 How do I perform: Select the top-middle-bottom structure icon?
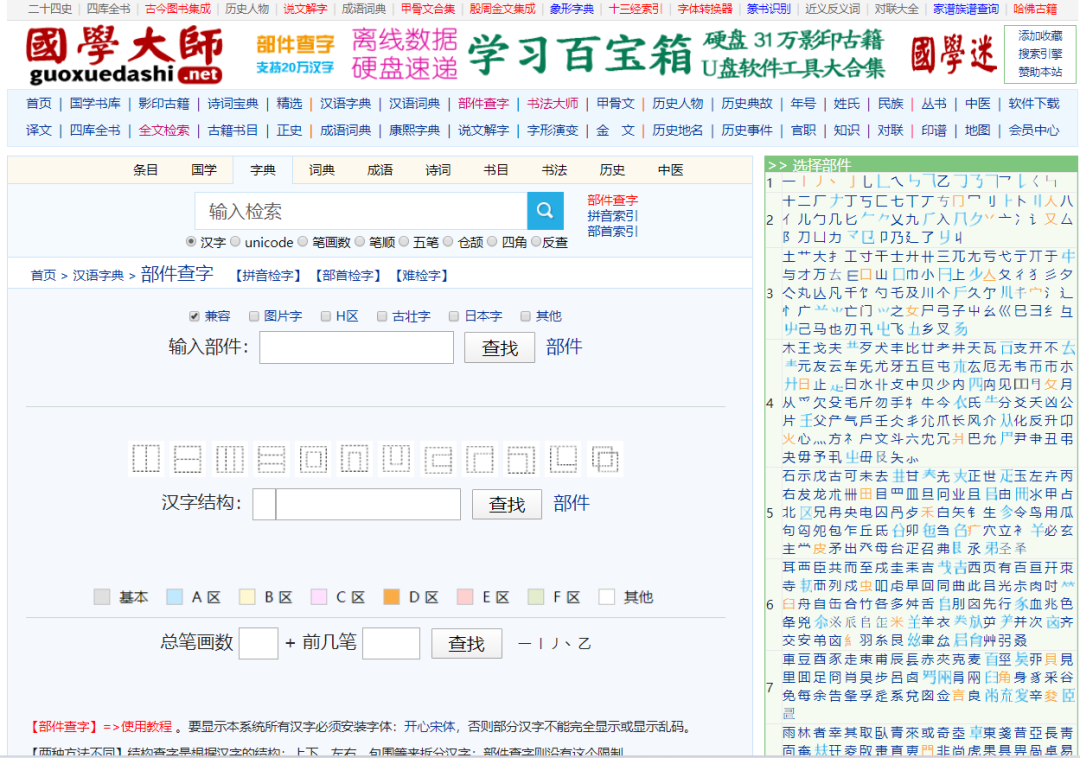click(271, 457)
